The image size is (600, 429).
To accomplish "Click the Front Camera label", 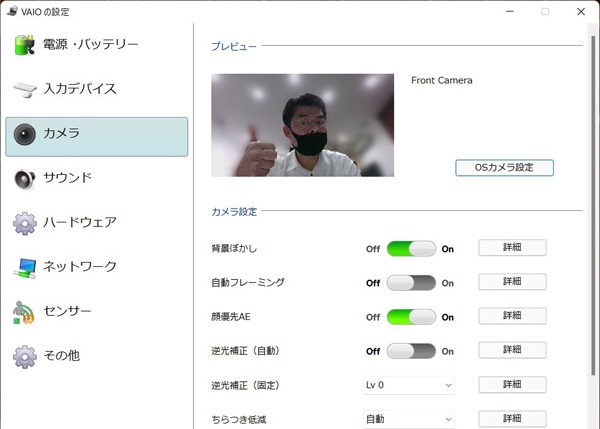I will 442,80.
